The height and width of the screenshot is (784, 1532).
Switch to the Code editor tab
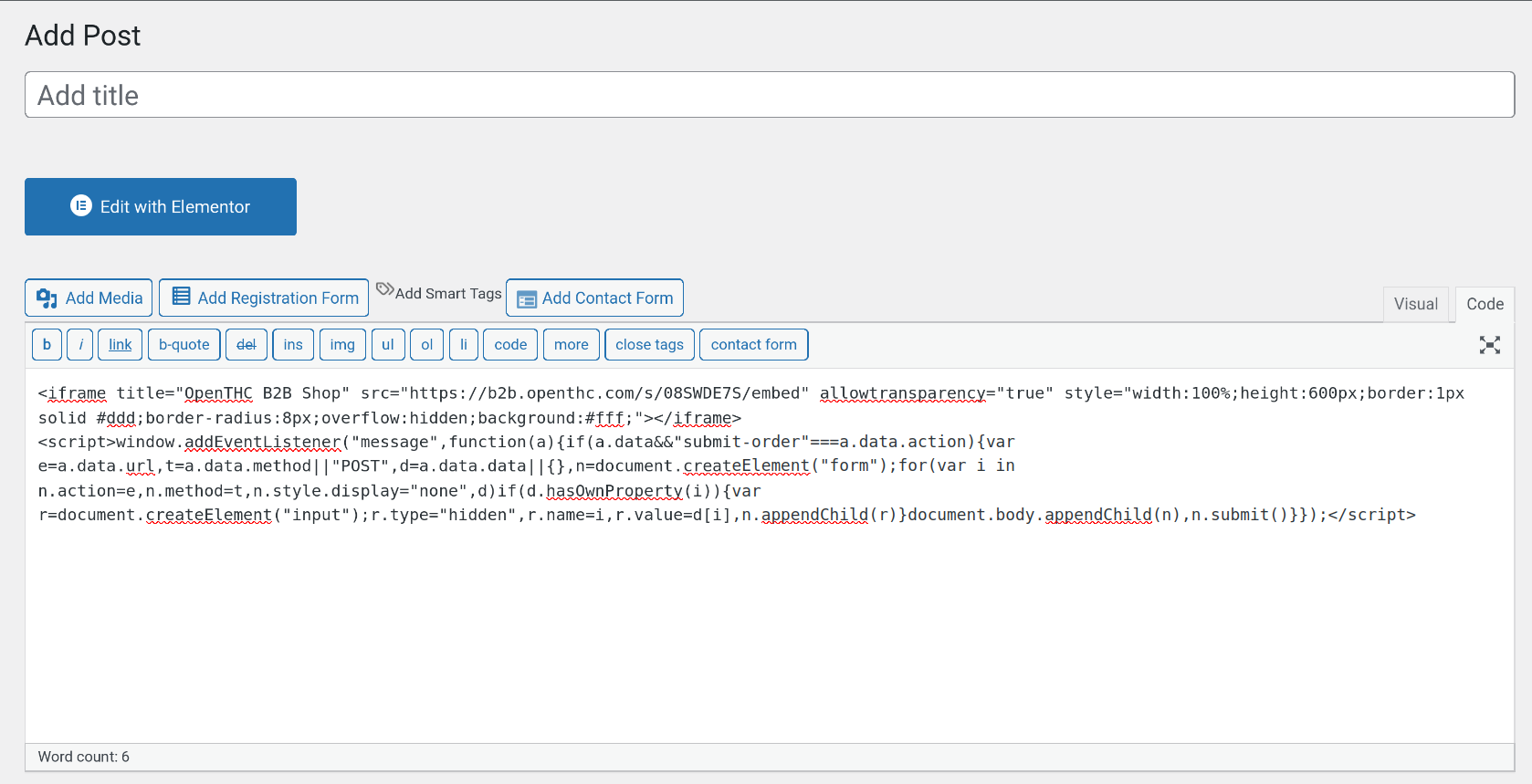(x=1485, y=304)
